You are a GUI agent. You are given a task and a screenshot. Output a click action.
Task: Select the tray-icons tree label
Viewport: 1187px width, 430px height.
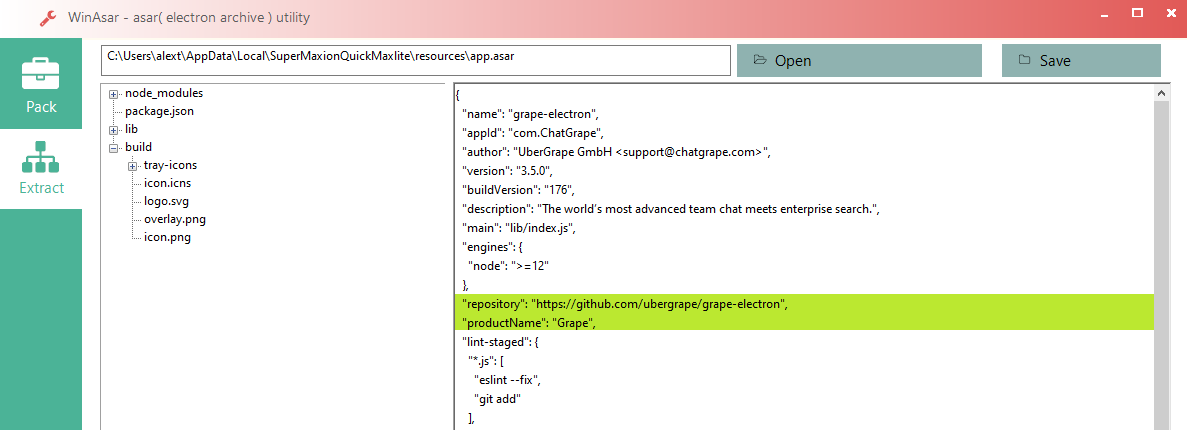pyautogui.click(x=170, y=166)
